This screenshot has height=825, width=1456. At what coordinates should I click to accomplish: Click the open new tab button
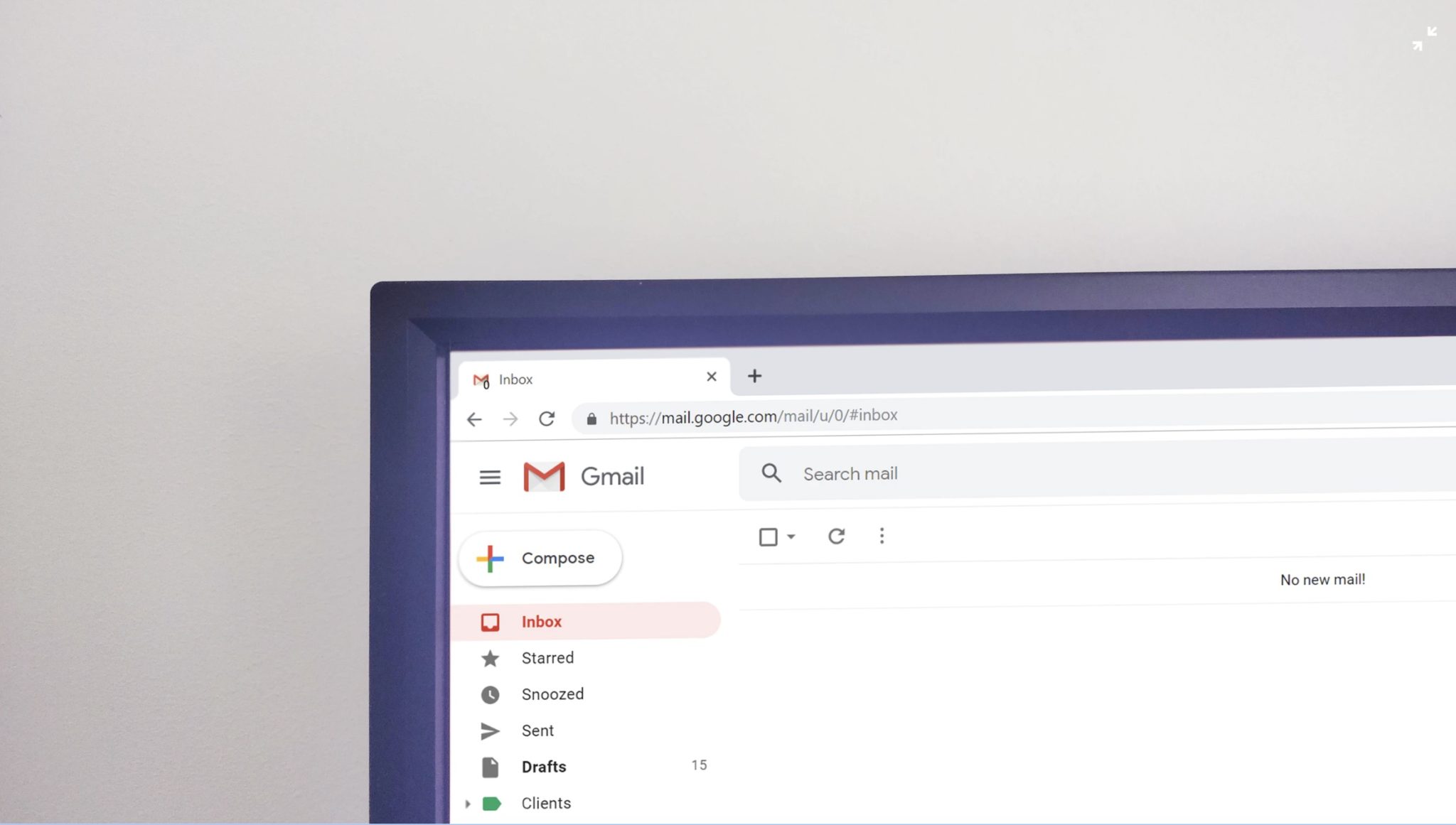[755, 377]
